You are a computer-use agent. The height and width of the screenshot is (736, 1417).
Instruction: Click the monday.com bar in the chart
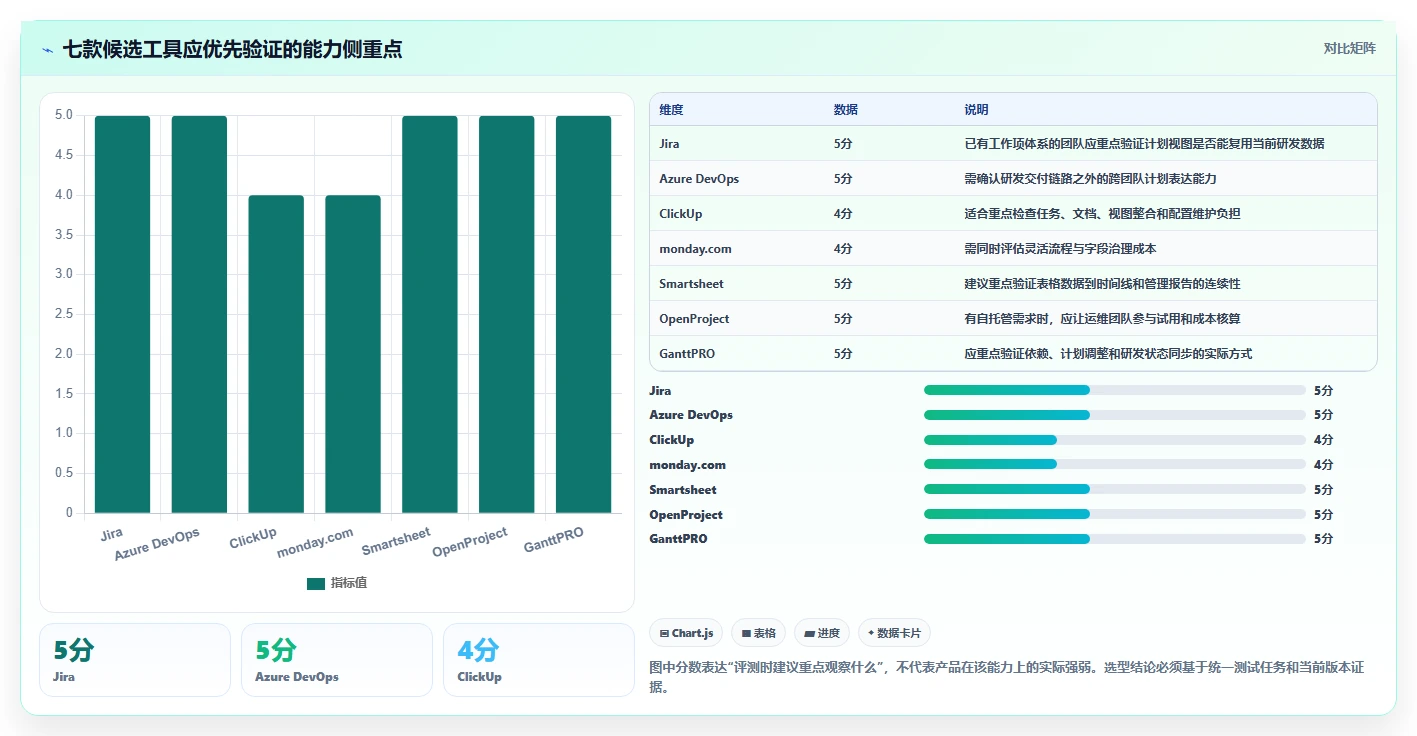pos(353,354)
